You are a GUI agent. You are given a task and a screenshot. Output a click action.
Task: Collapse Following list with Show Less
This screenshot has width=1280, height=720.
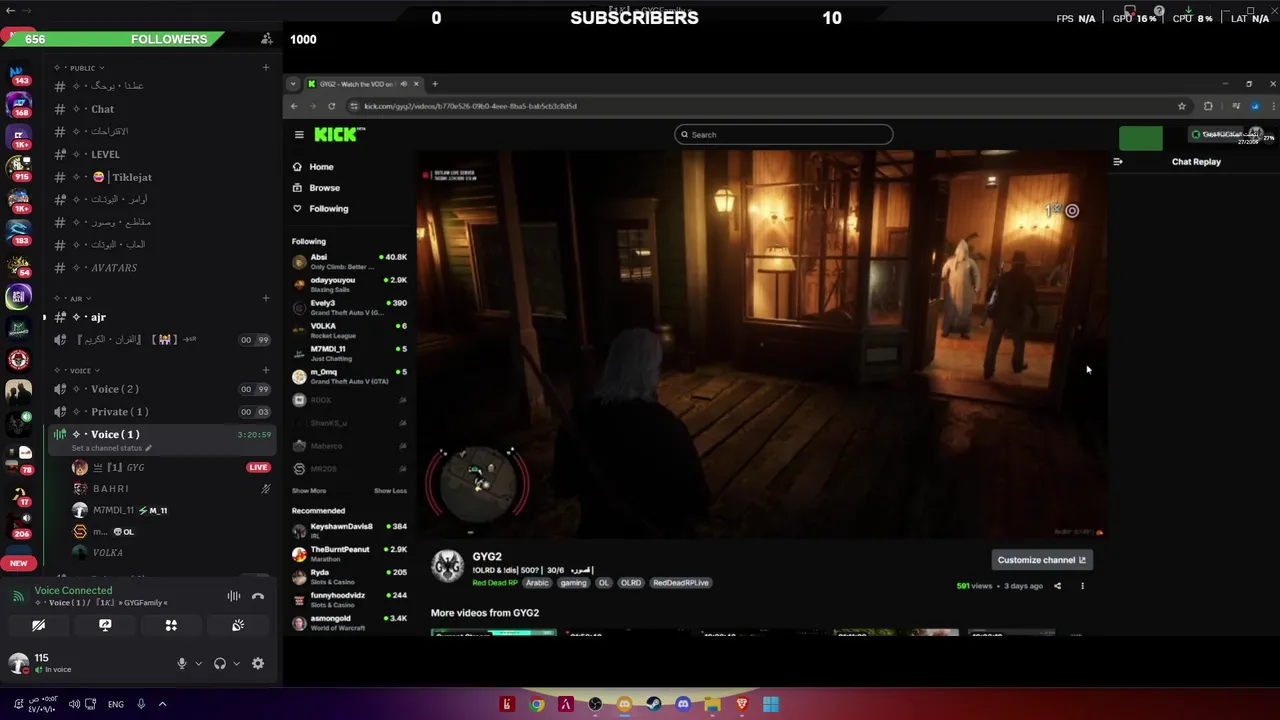click(x=390, y=491)
